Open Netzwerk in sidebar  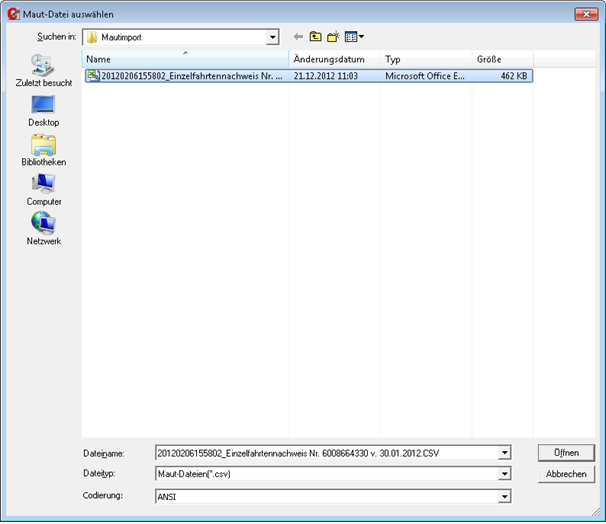point(43,230)
